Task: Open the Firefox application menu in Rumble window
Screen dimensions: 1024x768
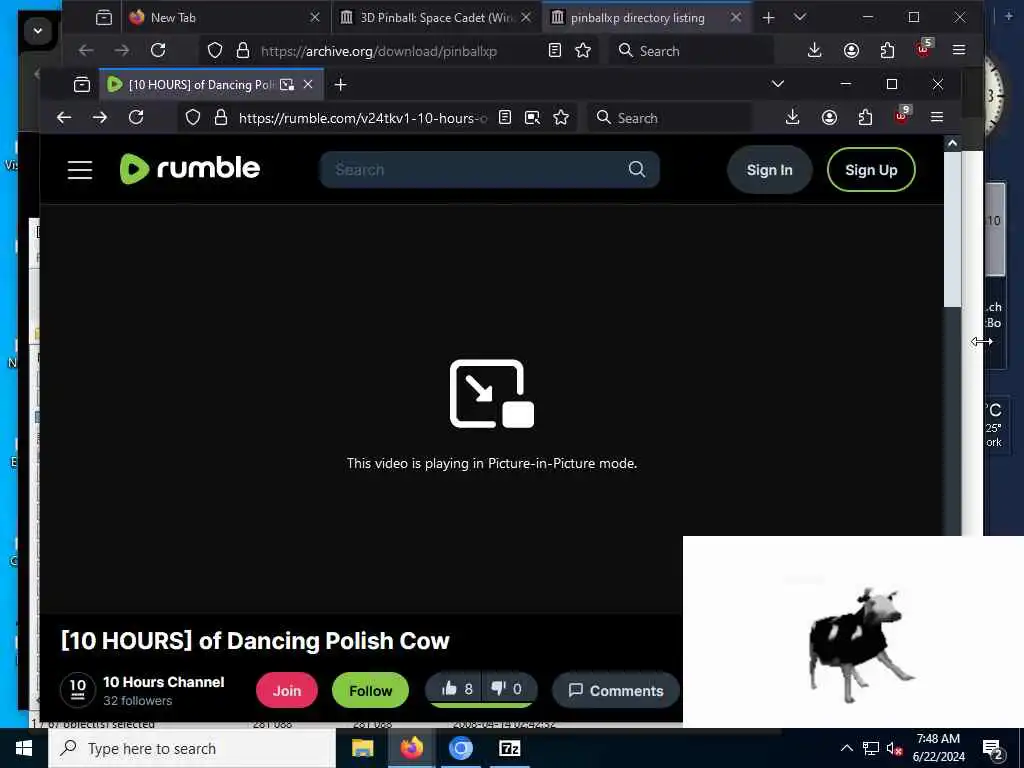Action: (x=937, y=117)
